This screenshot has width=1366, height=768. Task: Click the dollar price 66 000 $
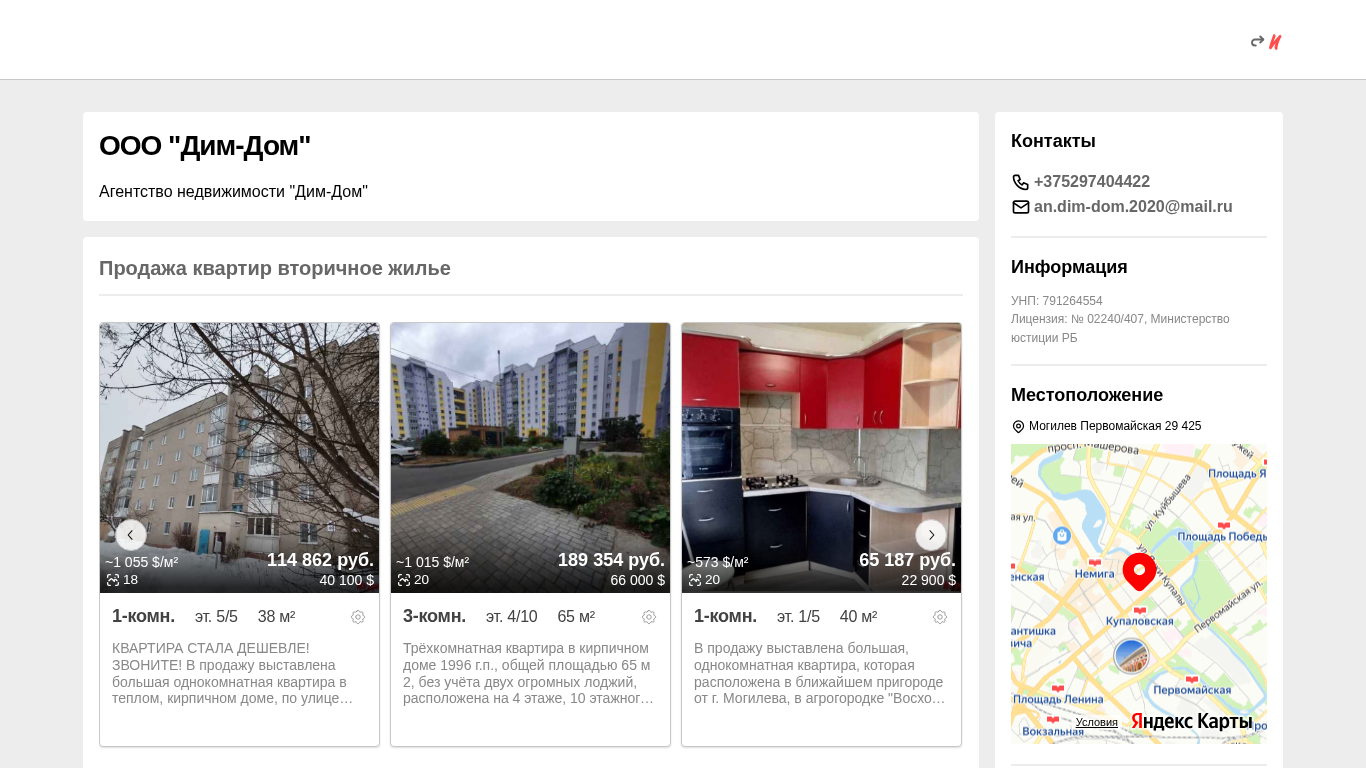pyautogui.click(x=638, y=580)
